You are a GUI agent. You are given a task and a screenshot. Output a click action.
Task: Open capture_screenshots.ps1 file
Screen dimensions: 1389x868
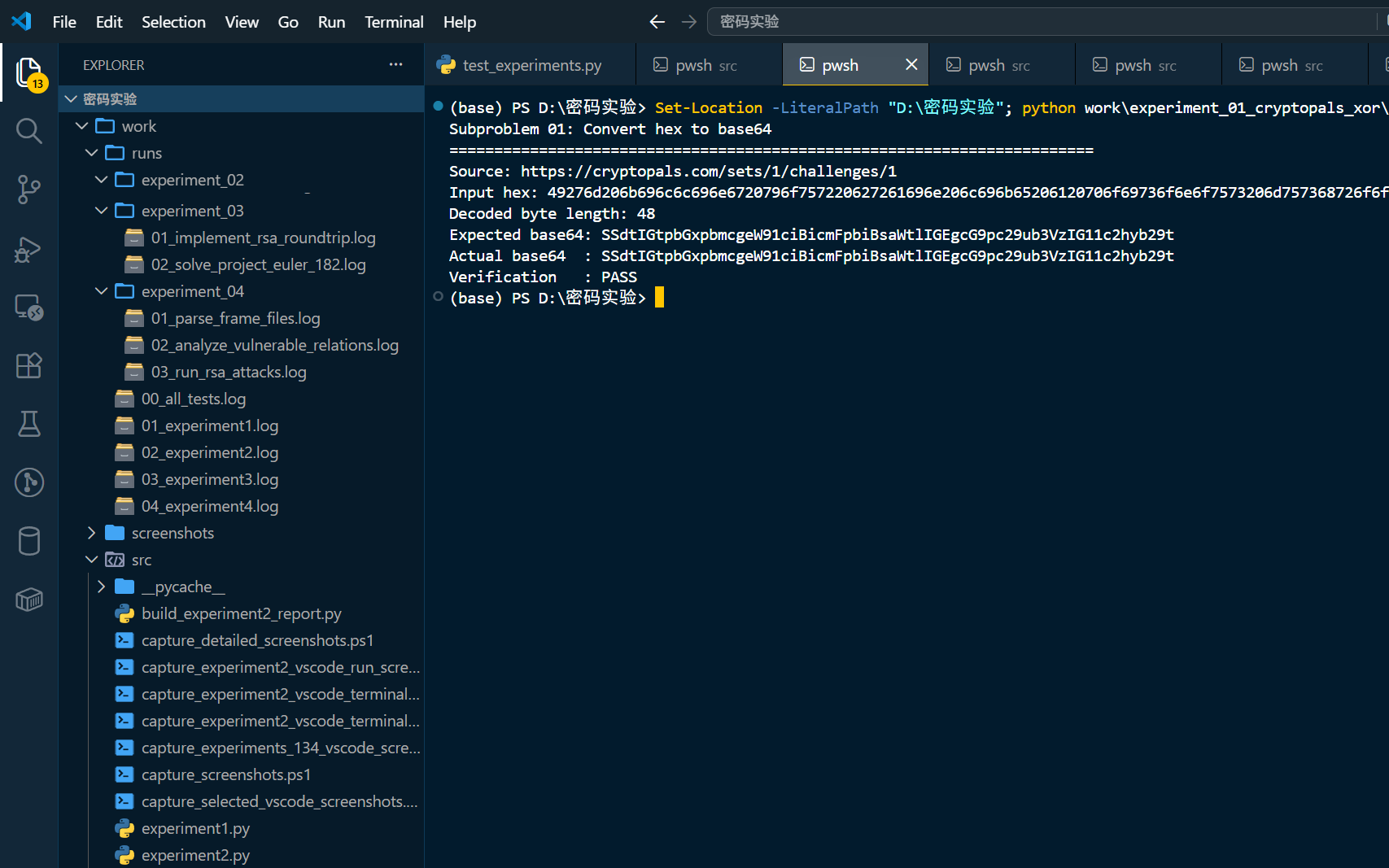[x=226, y=774]
